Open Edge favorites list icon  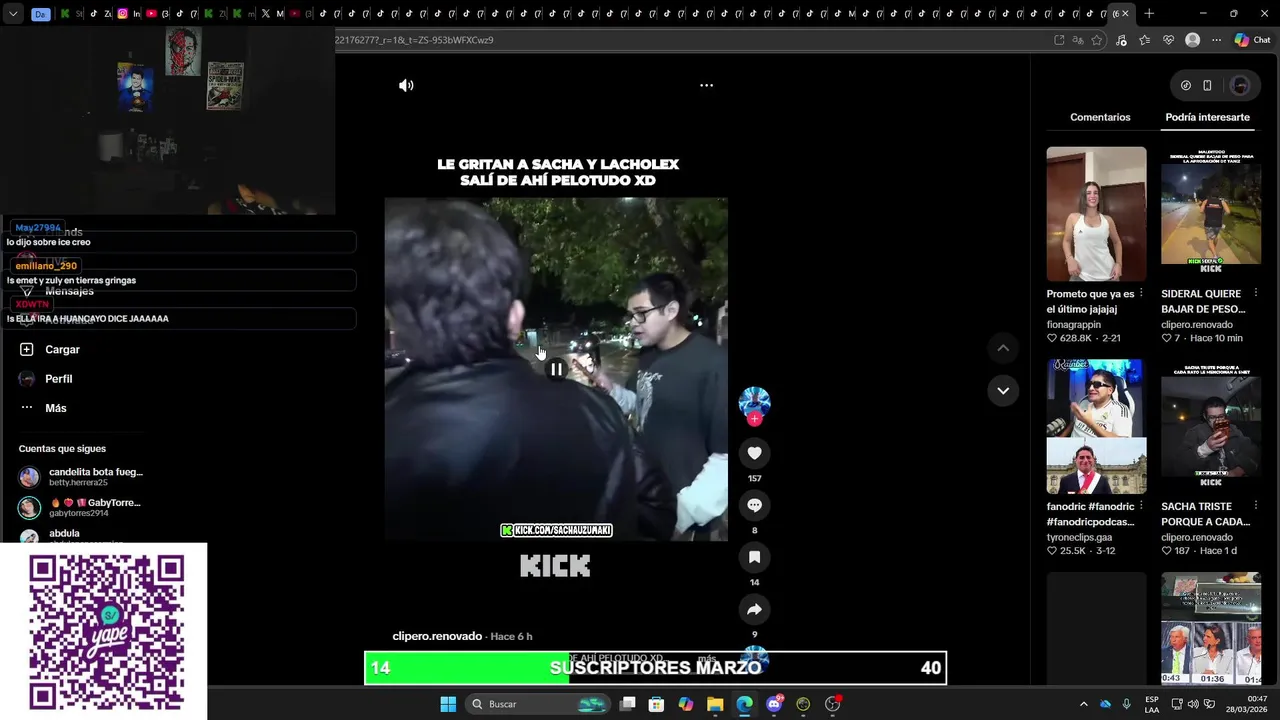point(1144,40)
